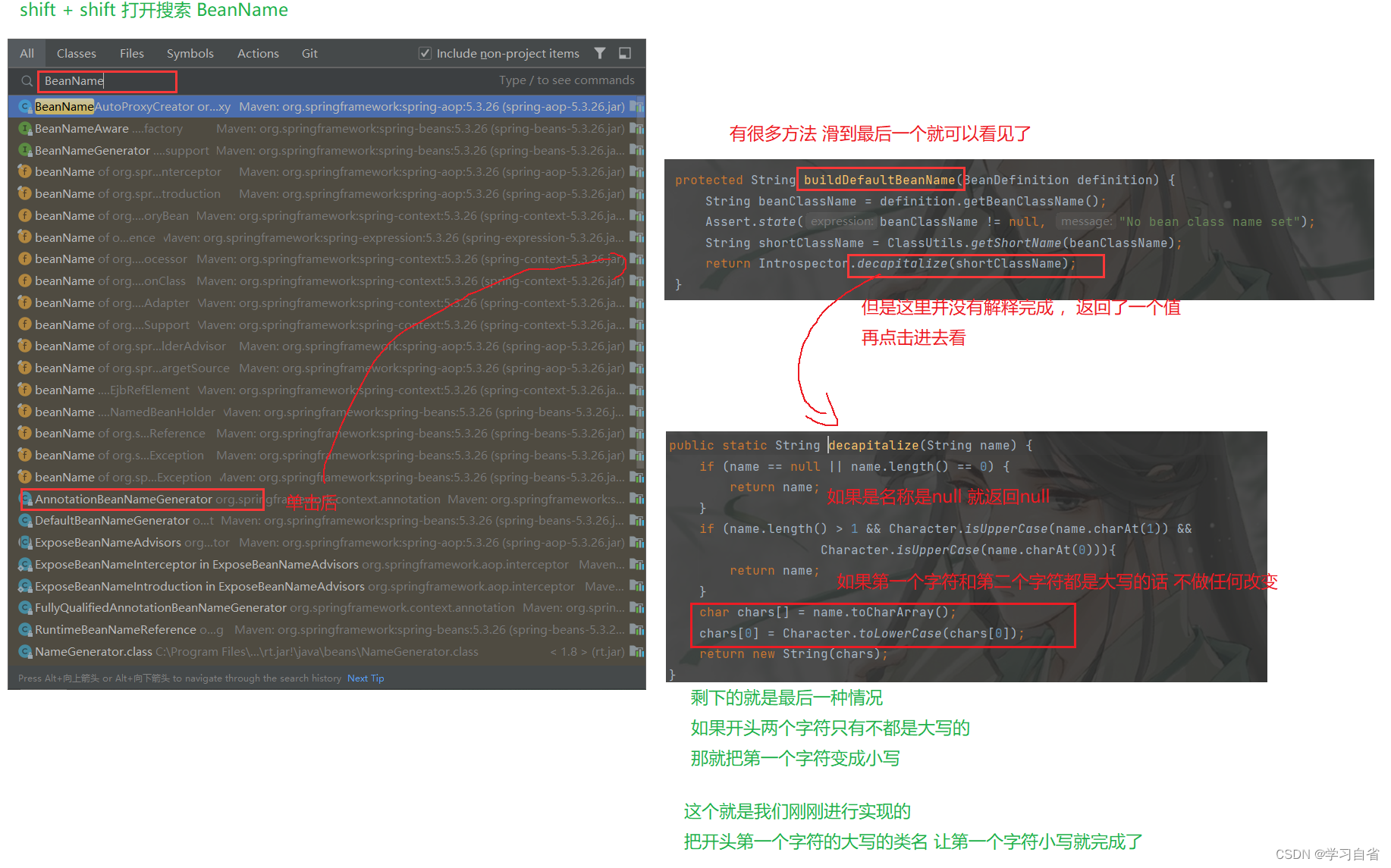
Task: Open ExposeBeanNameIntroduction result
Action: pos(327,587)
